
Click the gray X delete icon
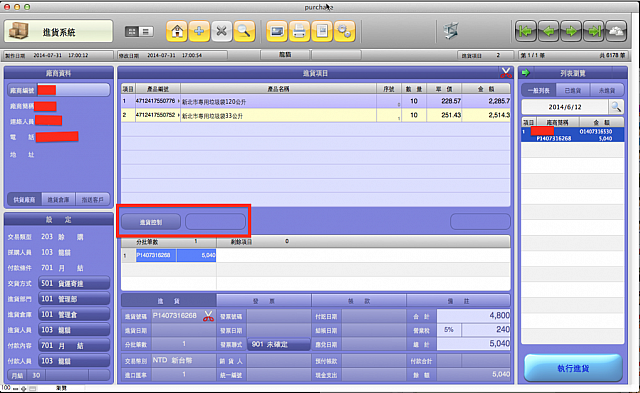pyautogui.click(x=221, y=31)
